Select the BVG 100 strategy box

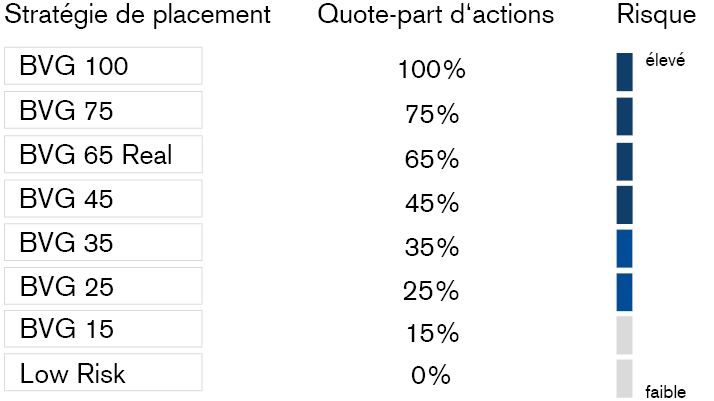[x=103, y=67]
